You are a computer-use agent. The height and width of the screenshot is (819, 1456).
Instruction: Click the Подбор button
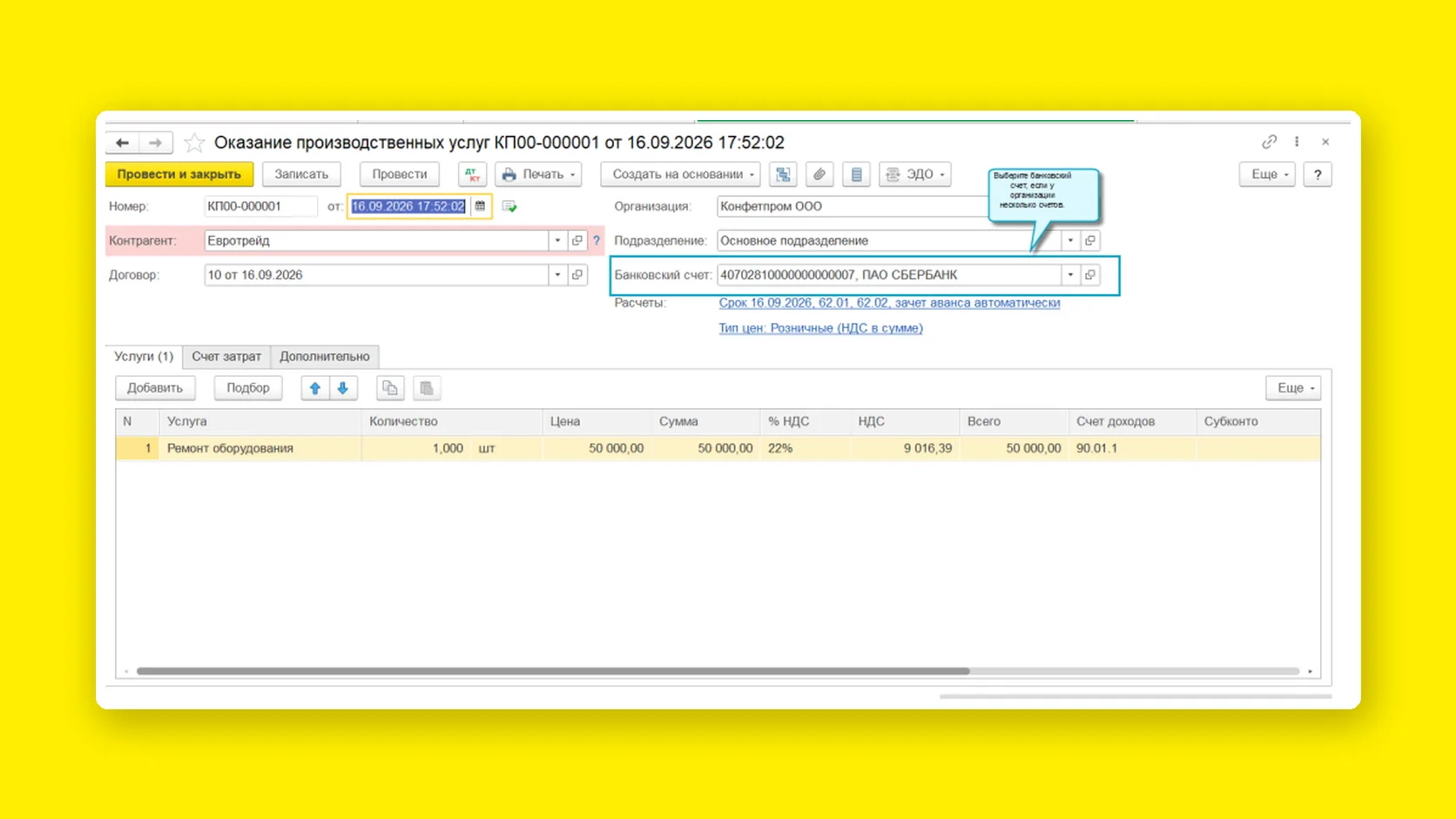pyautogui.click(x=248, y=388)
